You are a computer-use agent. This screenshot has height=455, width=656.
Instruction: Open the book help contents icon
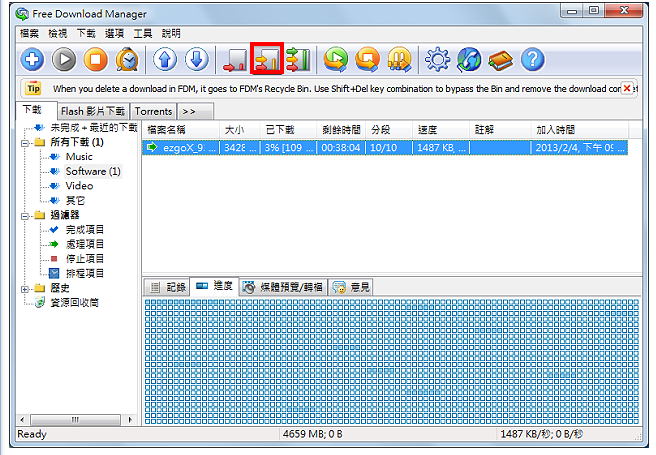click(x=500, y=59)
